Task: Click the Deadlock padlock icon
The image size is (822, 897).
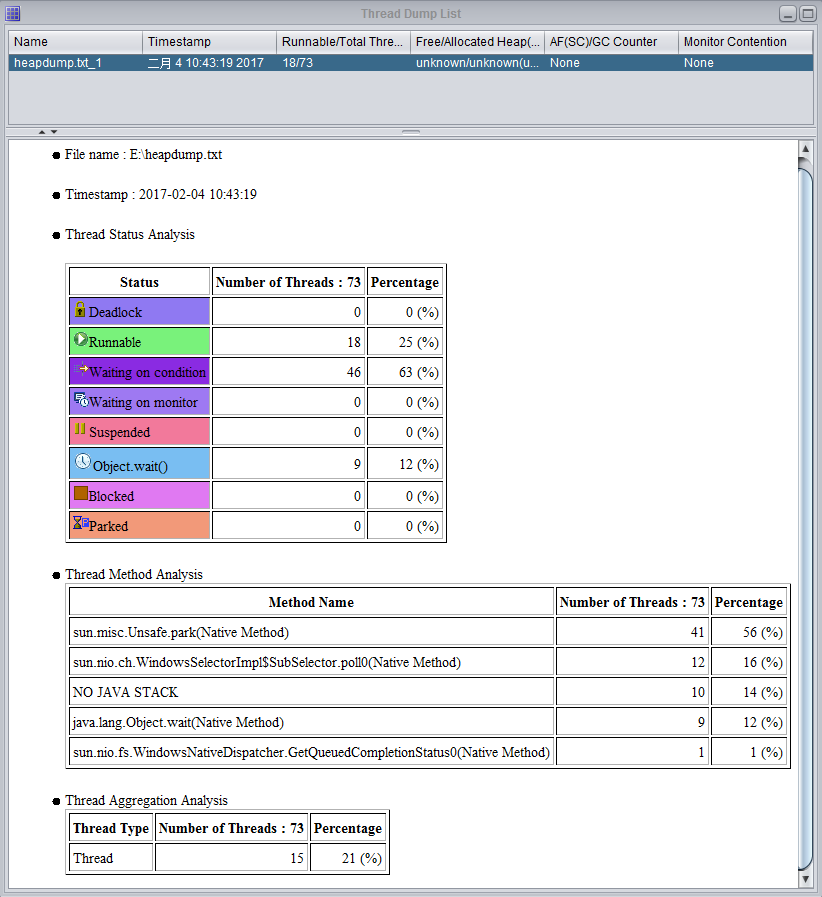Action: pos(81,310)
